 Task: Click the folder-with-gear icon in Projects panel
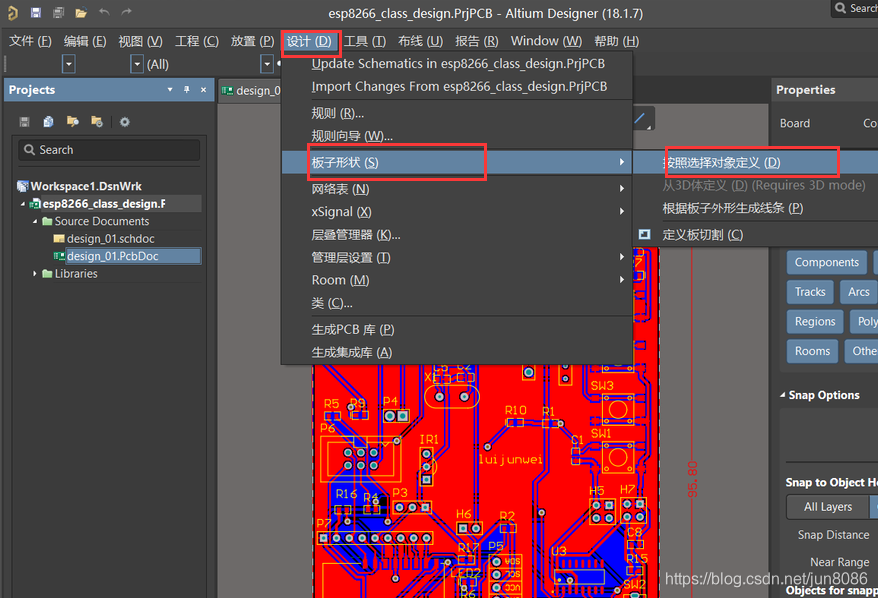click(97, 122)
